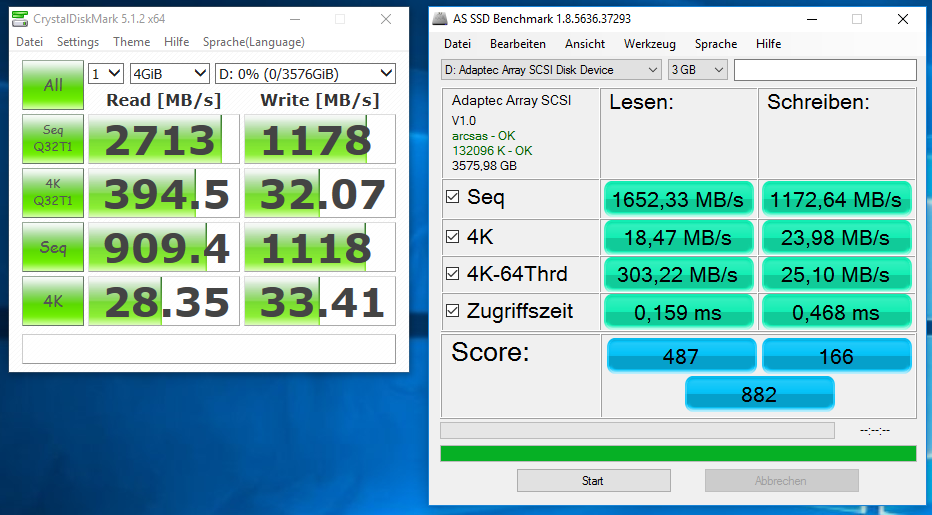The width and height of the screenshot is (932, 515).
Task: Run the 4K Q32T1 test in CrystalDiskMark
Action: point(53,193)
